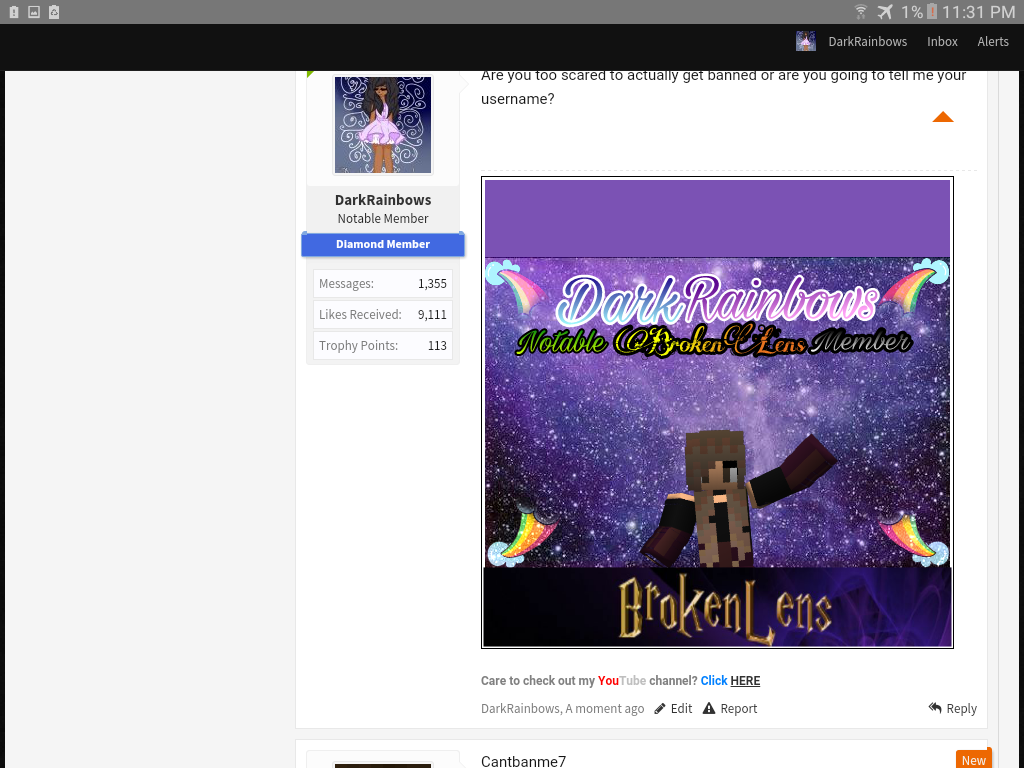Viewport: 1024px width, 768px height.
Task: Tap the third notification icon in status bar
Action: click(54, 12)
